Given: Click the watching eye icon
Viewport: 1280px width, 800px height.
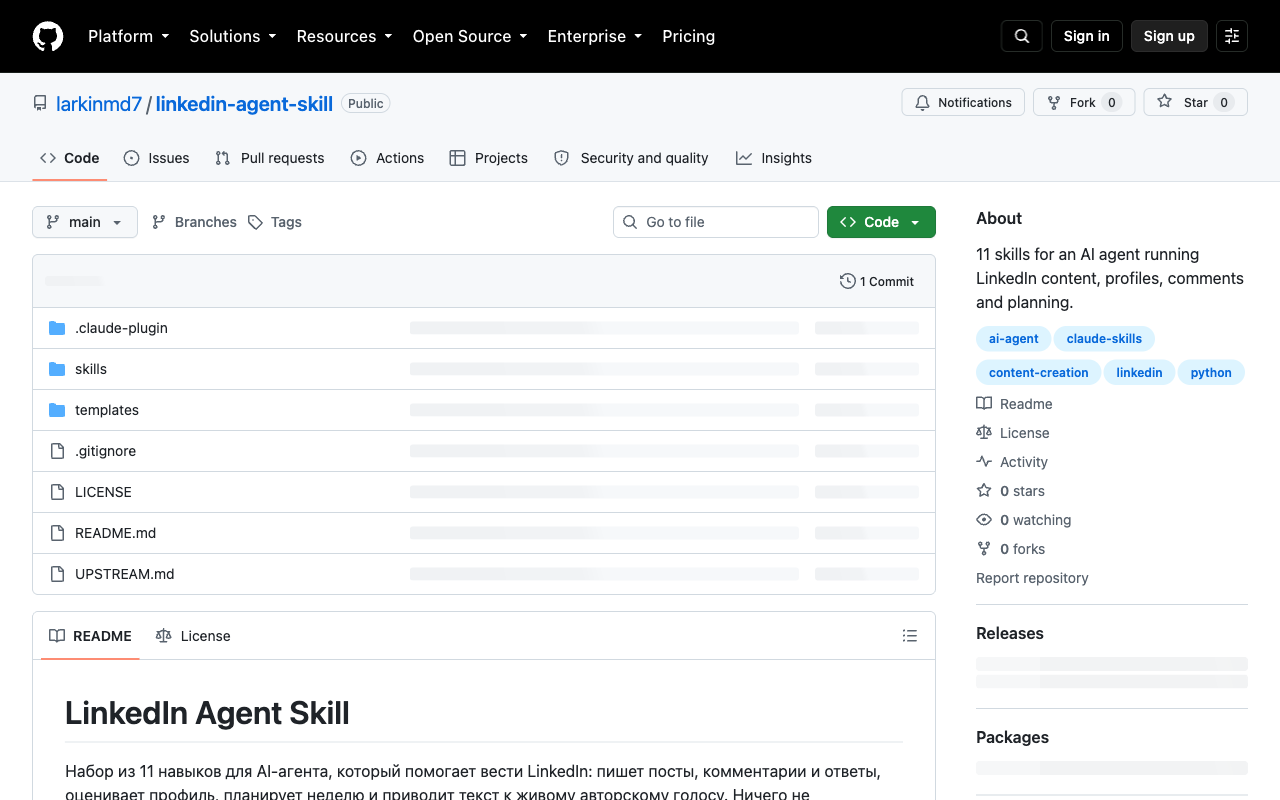Looking at the screenshot, I should click(x=984, y=520).
